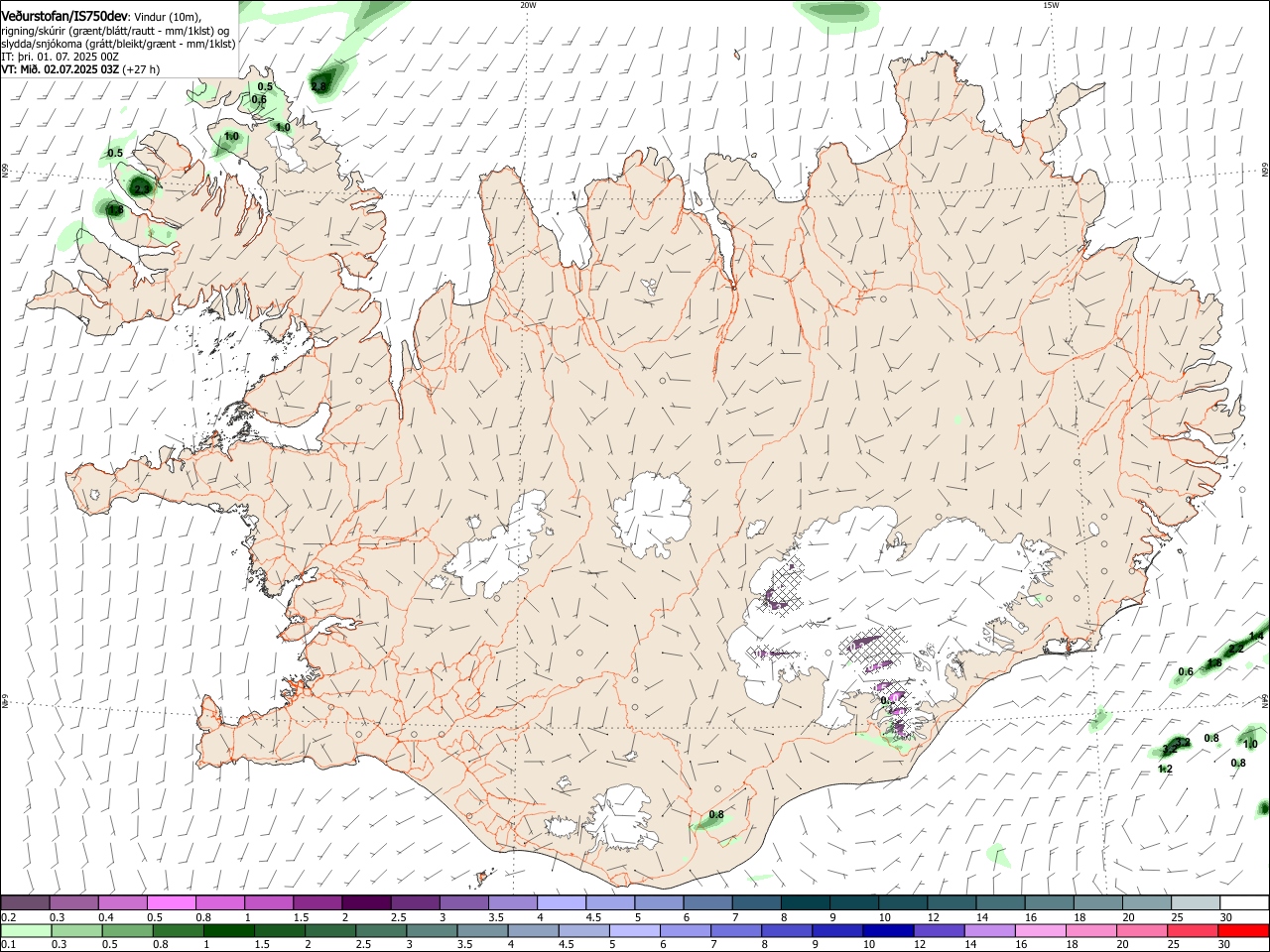1270x952 pixels.
Task: Click the Langjökull glacier white area west of center
Action: point(501,548)
